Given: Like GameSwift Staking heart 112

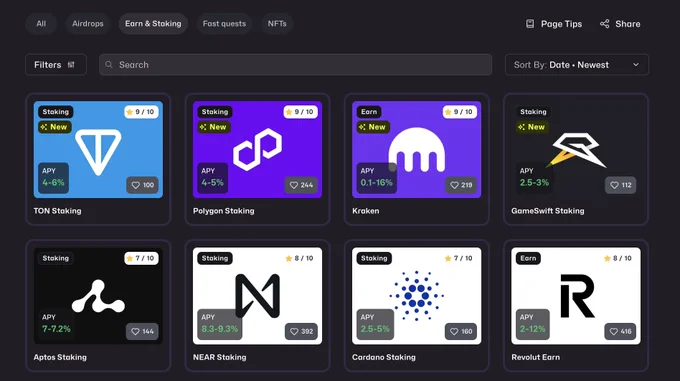Looking at the screenshot, I should (621, 185).
